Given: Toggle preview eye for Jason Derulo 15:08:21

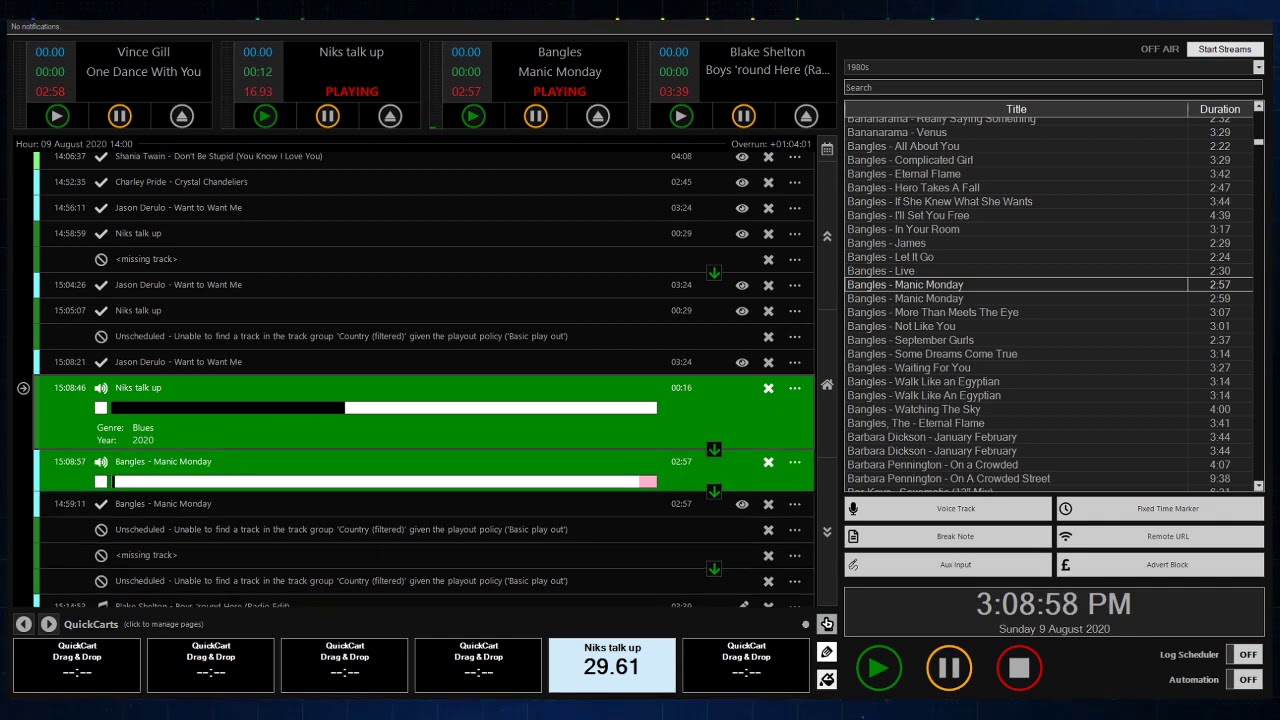Looking at the screenshot, I should coord(742,363).
